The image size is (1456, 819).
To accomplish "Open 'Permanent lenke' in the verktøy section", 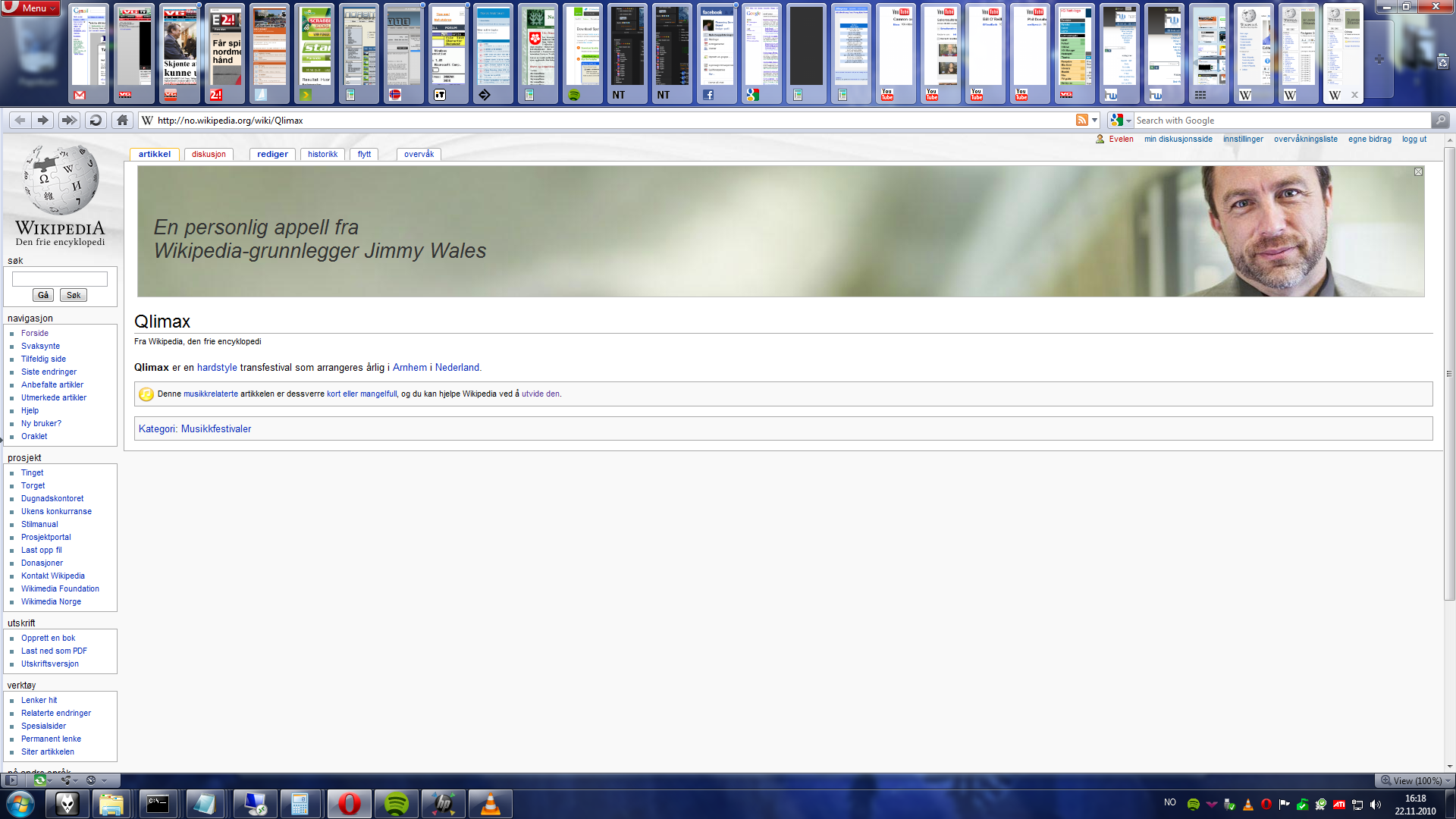I will [51, 739].
